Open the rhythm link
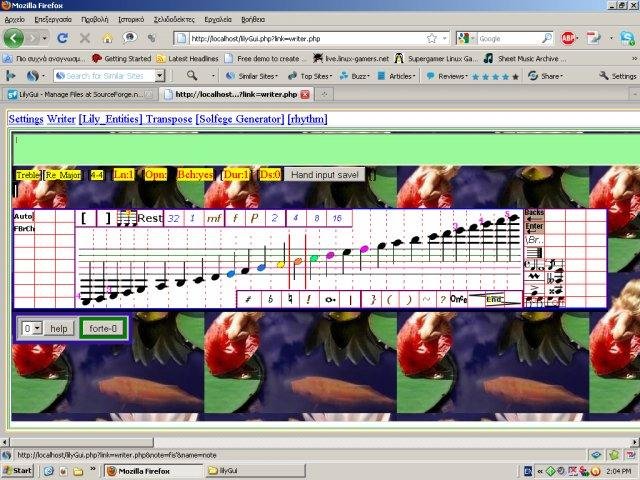This screenshot has width=640, height=480. 307,119
